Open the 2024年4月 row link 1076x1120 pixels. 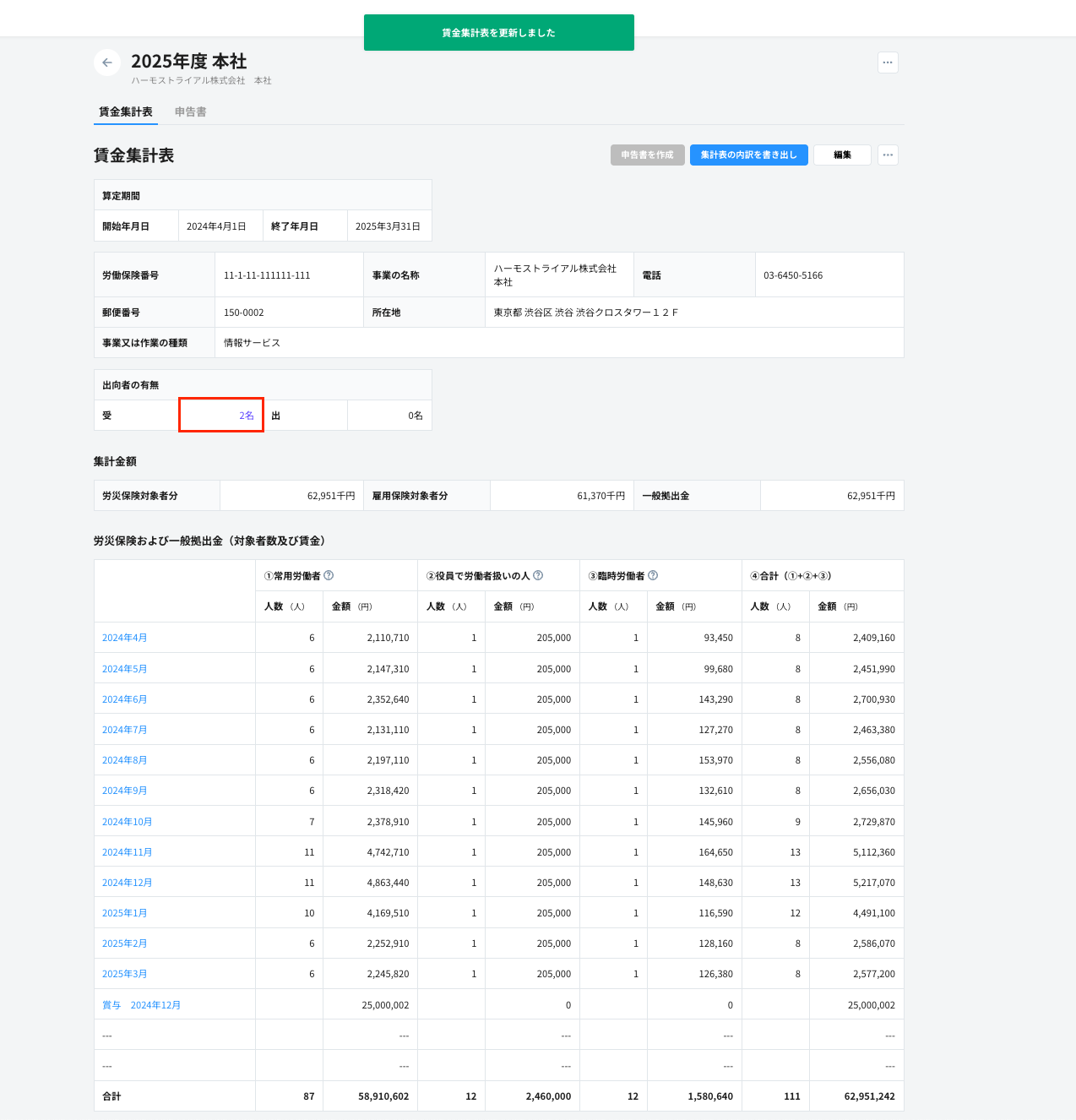tap(125, 638)
